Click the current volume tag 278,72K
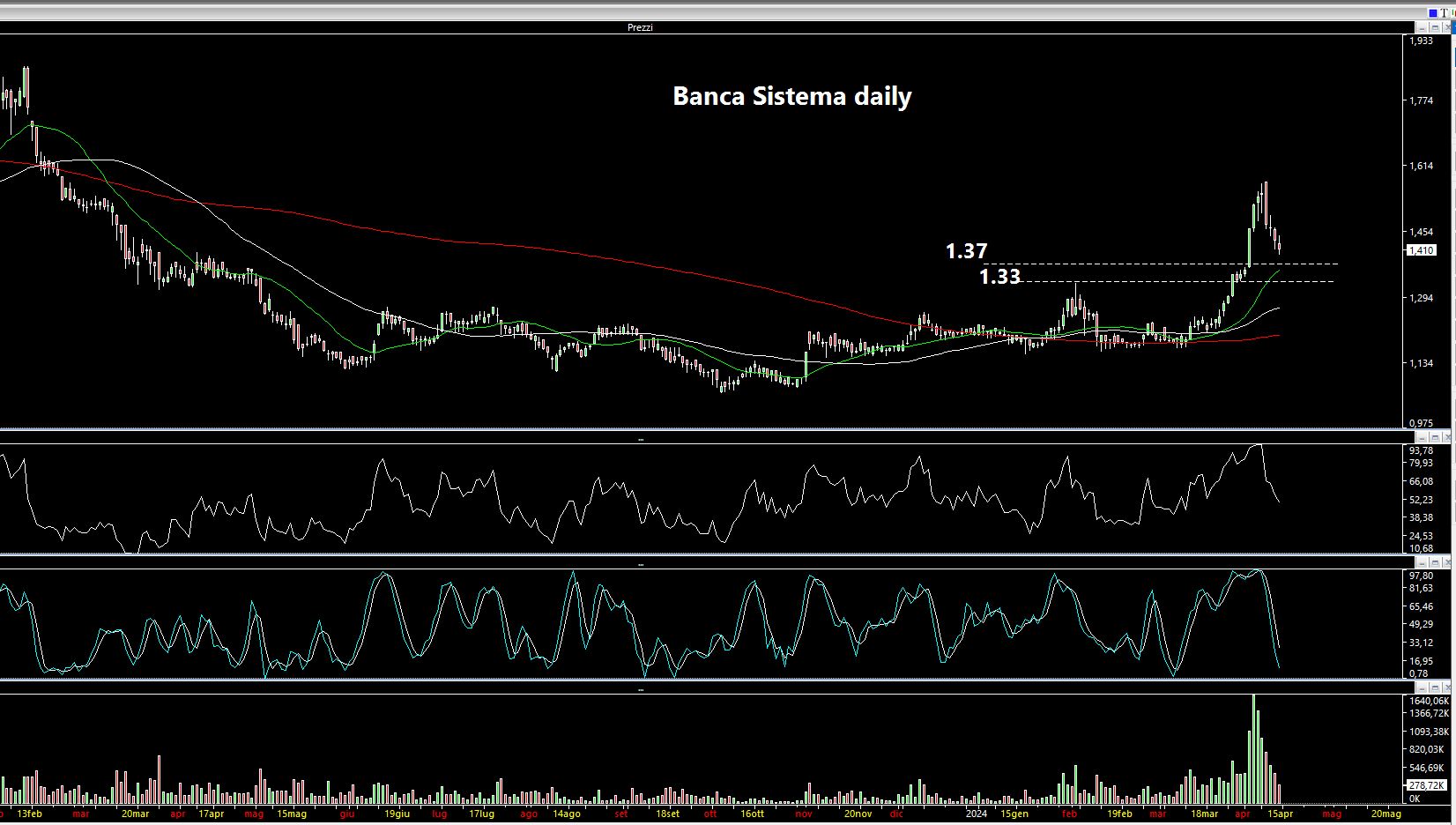The image size is (1456, 825). pos(1427,785)
